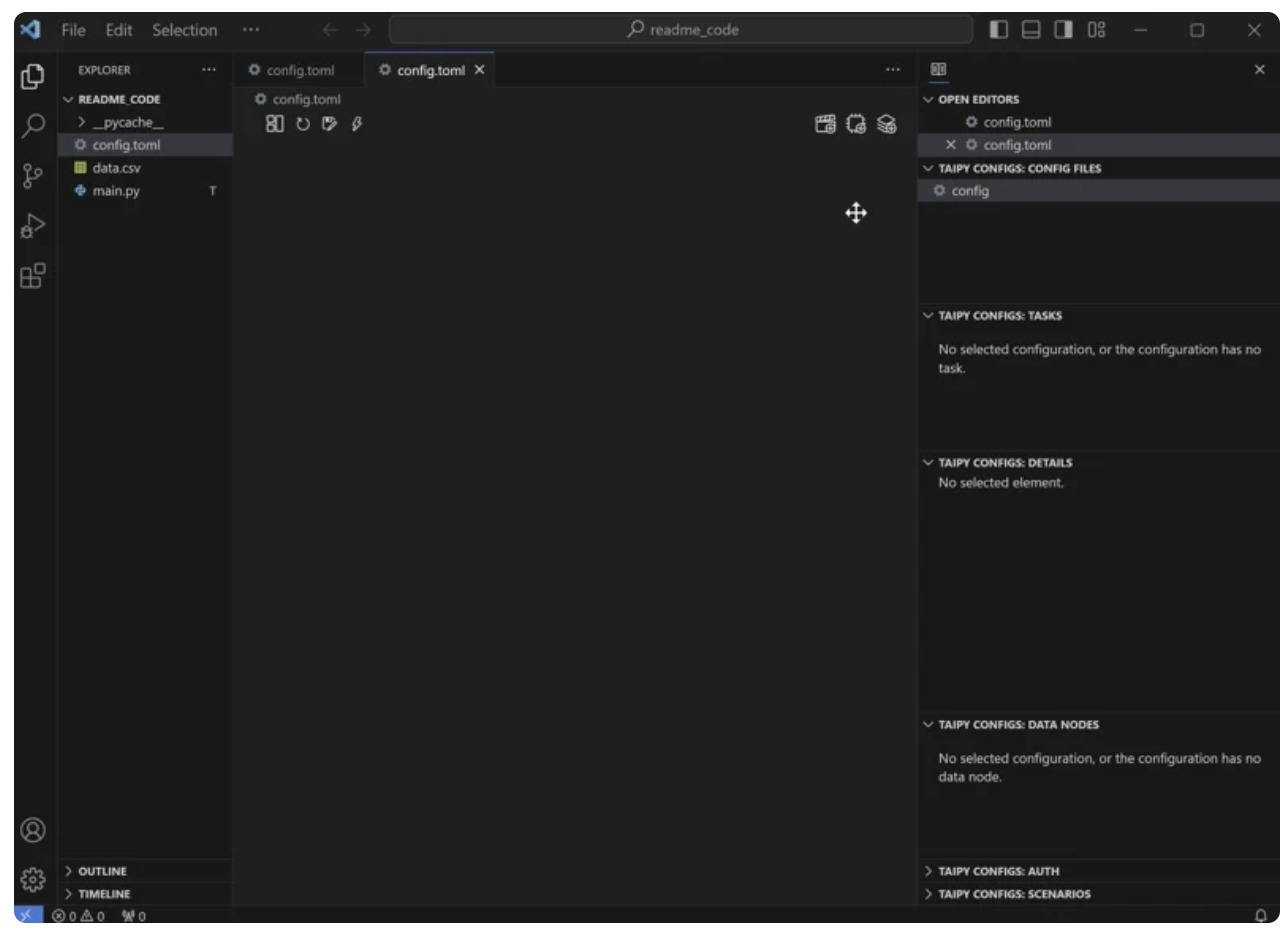Add a data node with the layers-plus icon
The width and height of the screenshot is (1287, 932).
(x=887, y=123)
